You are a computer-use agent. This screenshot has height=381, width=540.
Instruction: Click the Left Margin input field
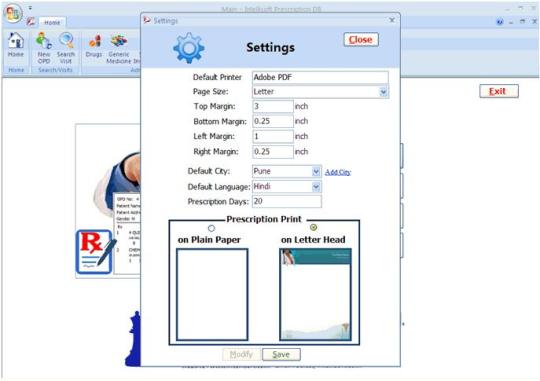pyautogui.click(x=273, y=136)
